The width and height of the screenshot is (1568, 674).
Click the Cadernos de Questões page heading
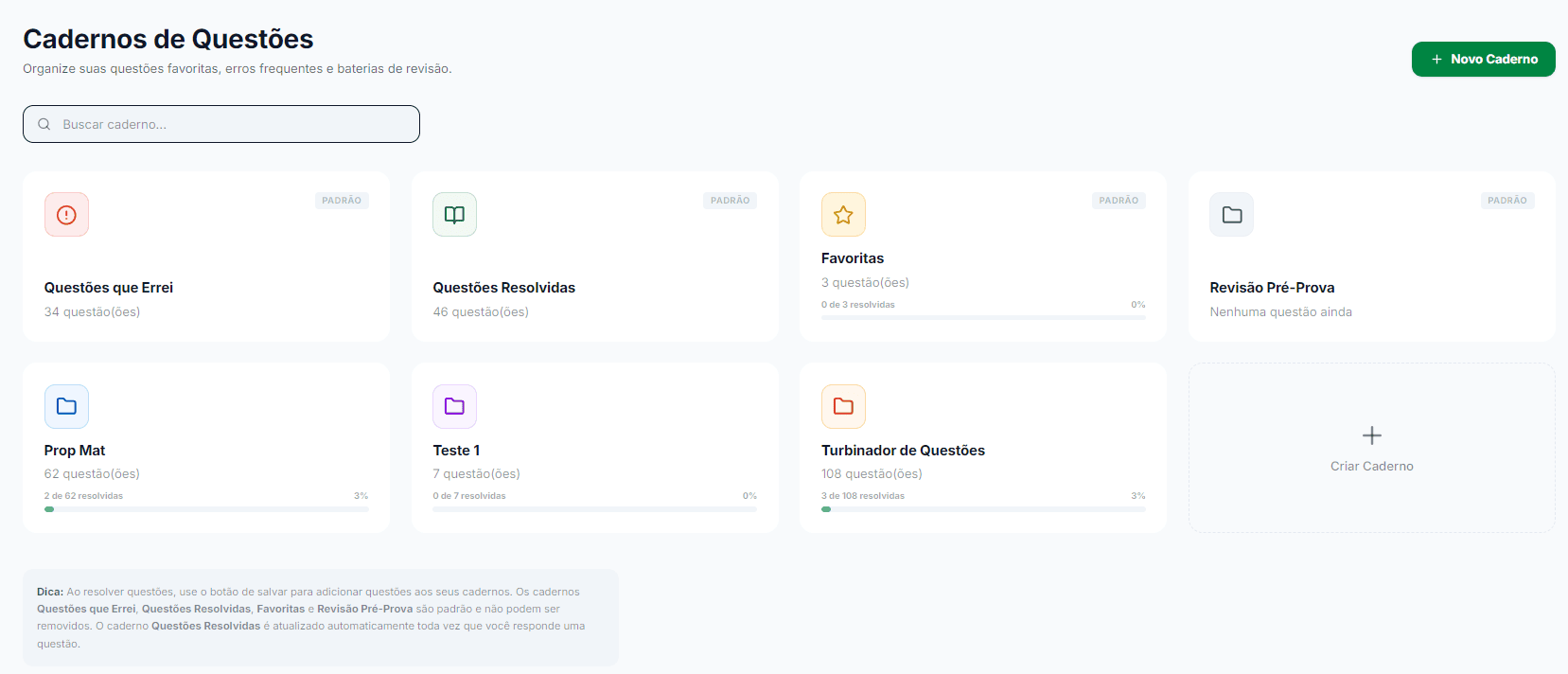(168, 39)
